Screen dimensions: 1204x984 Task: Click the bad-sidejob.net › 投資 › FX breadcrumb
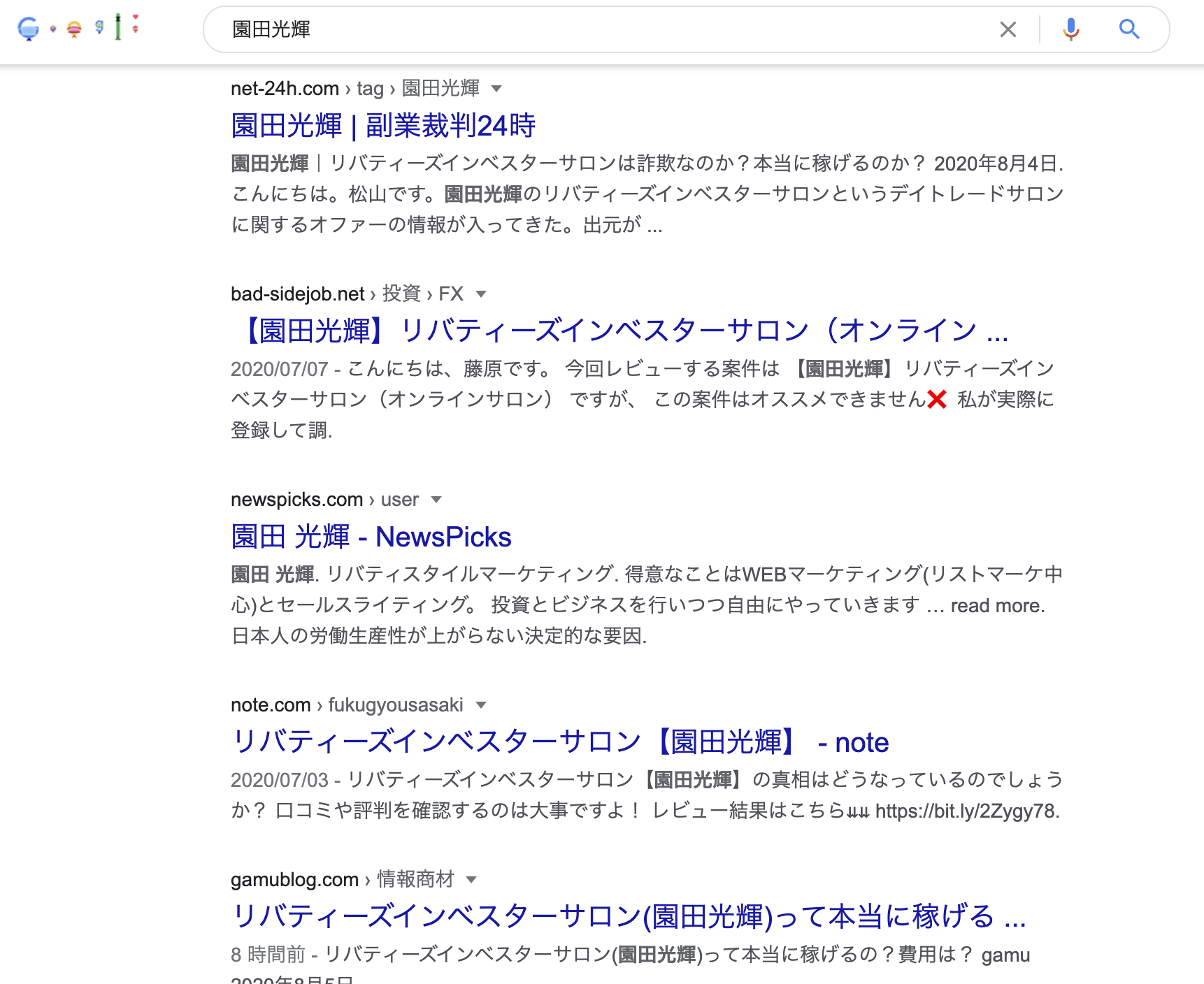tap(347, 294)
